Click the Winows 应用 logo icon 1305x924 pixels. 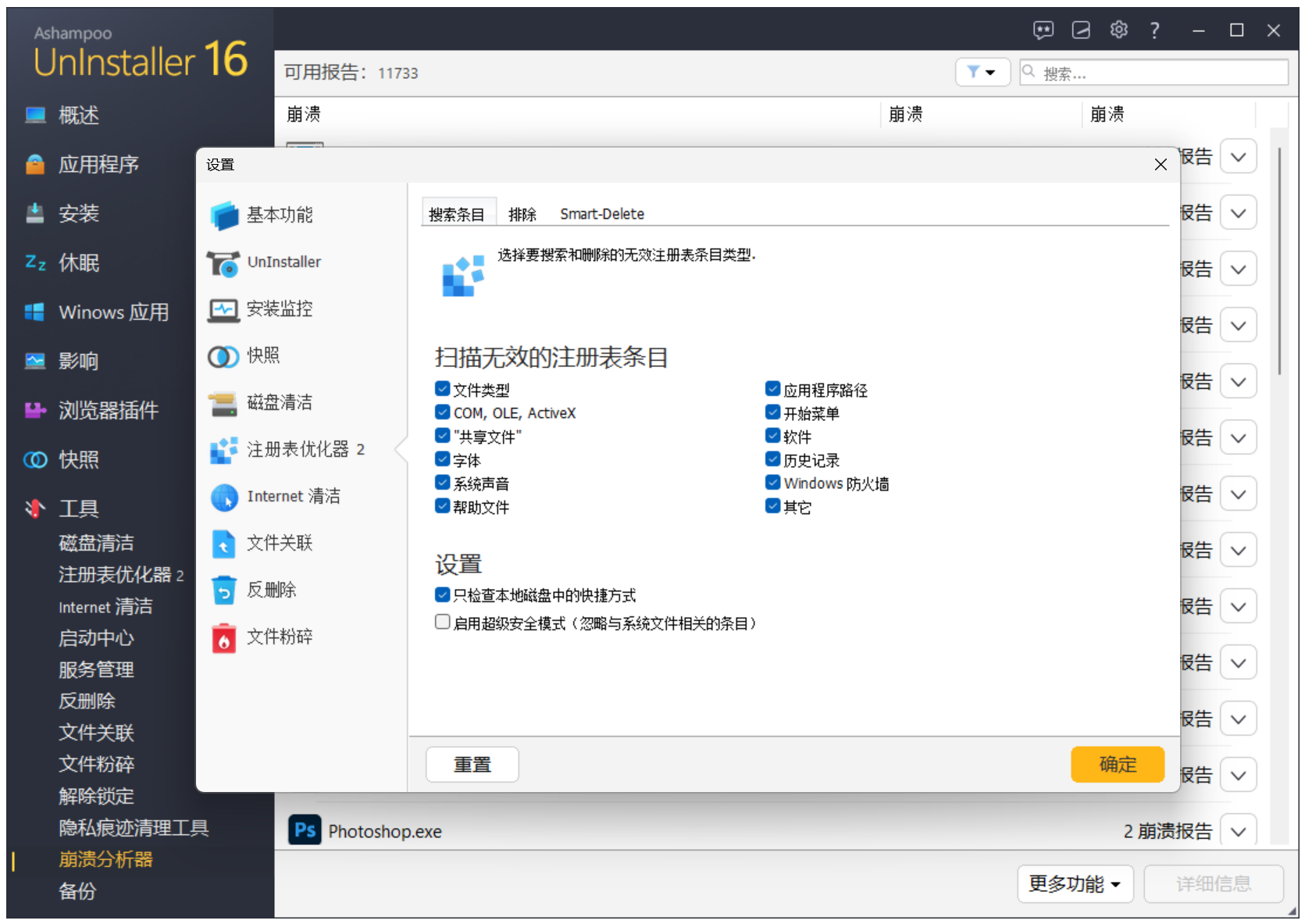click(x=35, y=312)
